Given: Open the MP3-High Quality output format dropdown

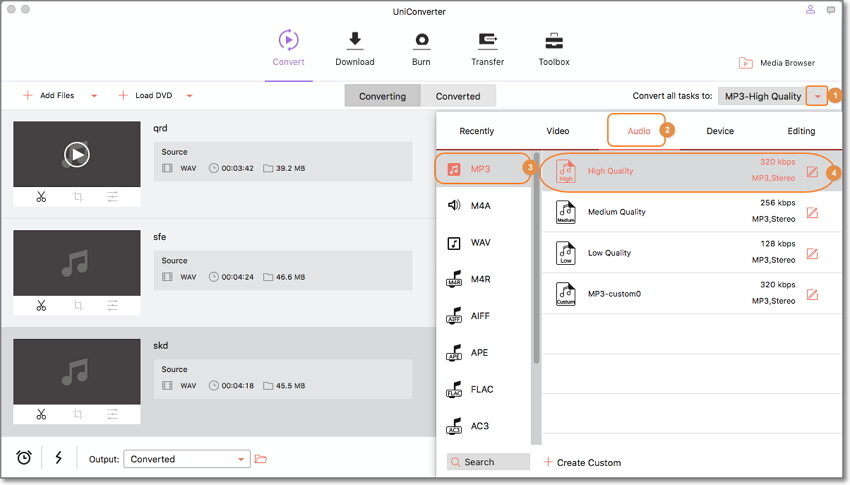Looking at the screenshot, I should click(817, 96).
